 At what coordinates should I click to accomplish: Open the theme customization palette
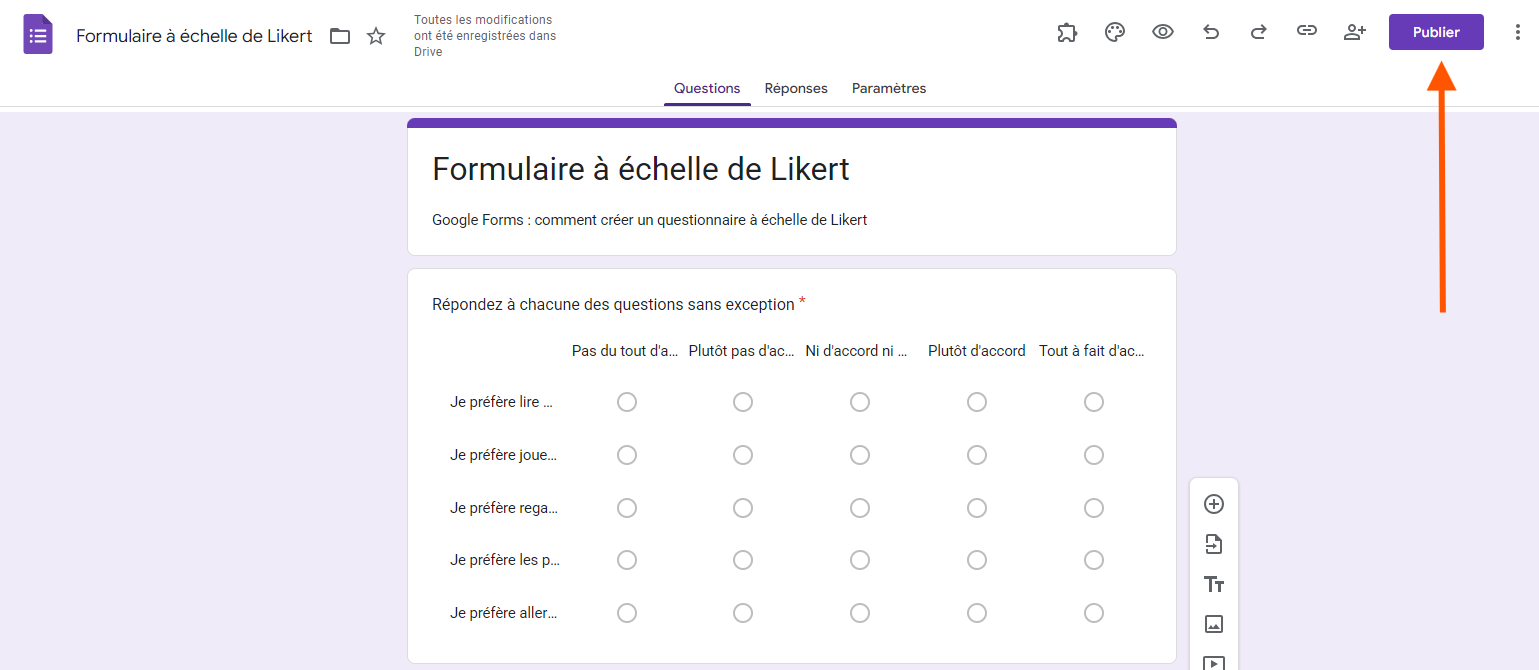[1115, 32]
